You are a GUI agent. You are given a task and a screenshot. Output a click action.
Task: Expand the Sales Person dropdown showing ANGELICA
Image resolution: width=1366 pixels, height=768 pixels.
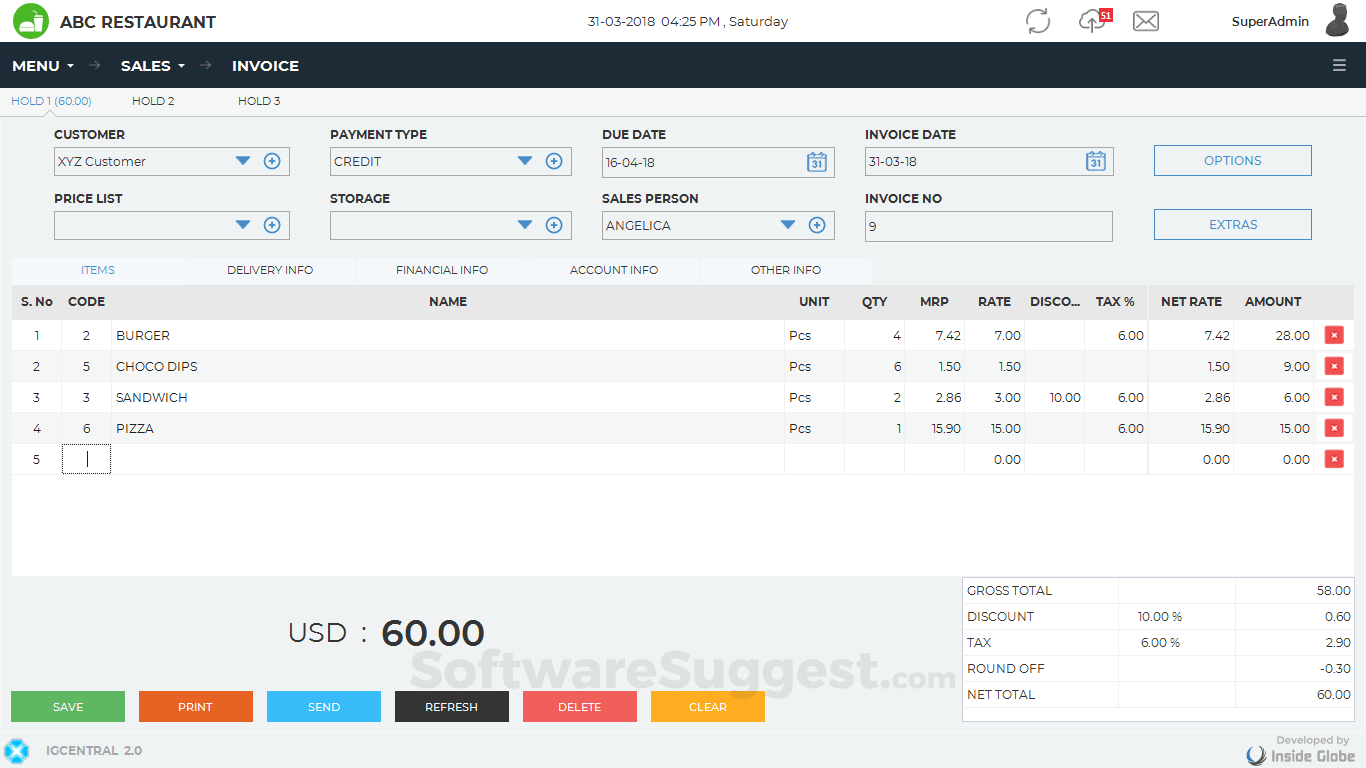tap(788, 225)
